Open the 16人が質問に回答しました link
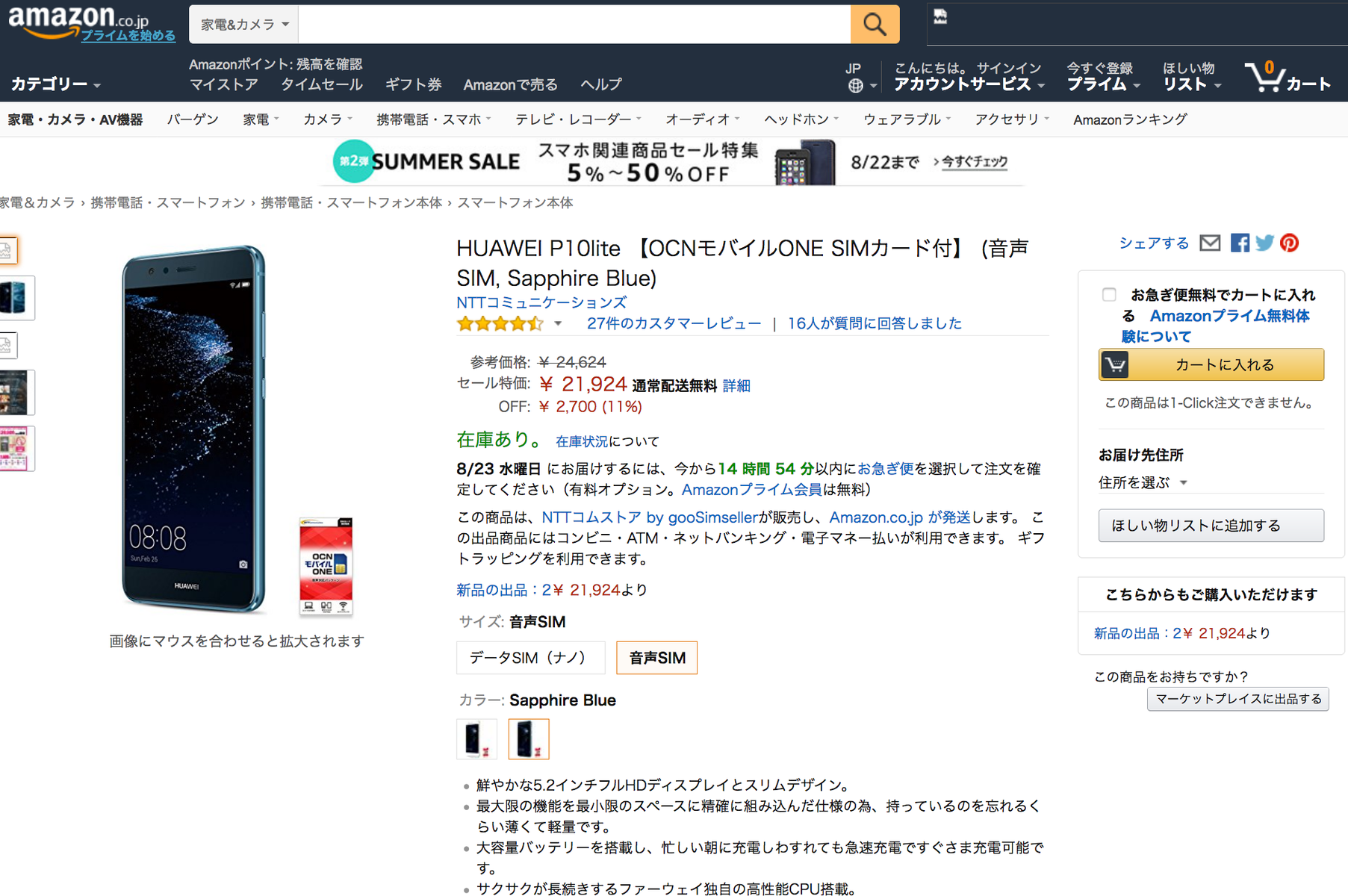Image resolution: width=1348 pixels, height=896 pixels. (x=875, y=323)
